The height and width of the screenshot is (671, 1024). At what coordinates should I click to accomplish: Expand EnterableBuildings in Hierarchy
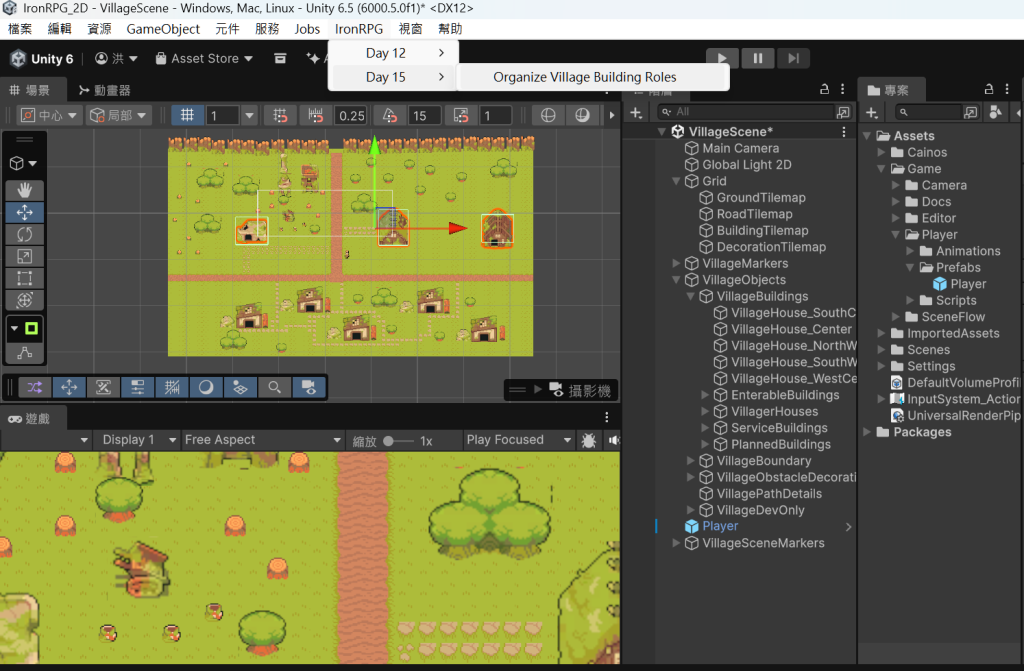coord(705,395)
